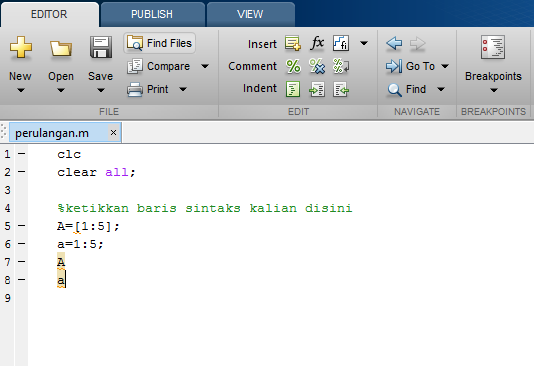Open the Find dropdown arrow

[x=441, y=89]
